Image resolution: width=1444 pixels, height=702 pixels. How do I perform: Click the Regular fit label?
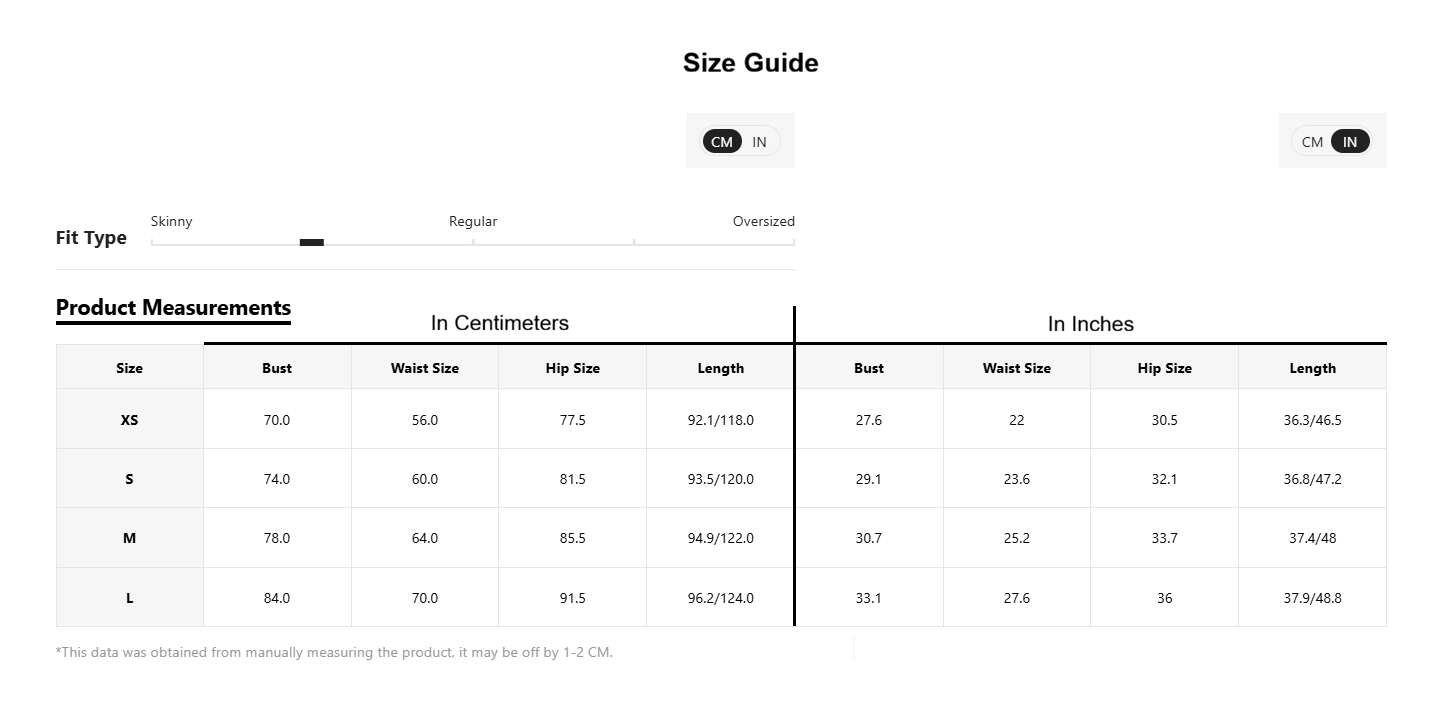coord(473,221)
